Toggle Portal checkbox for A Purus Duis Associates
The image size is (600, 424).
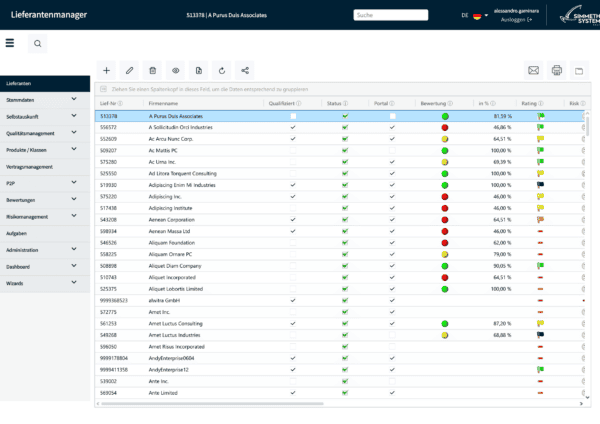tap(392, 116)
